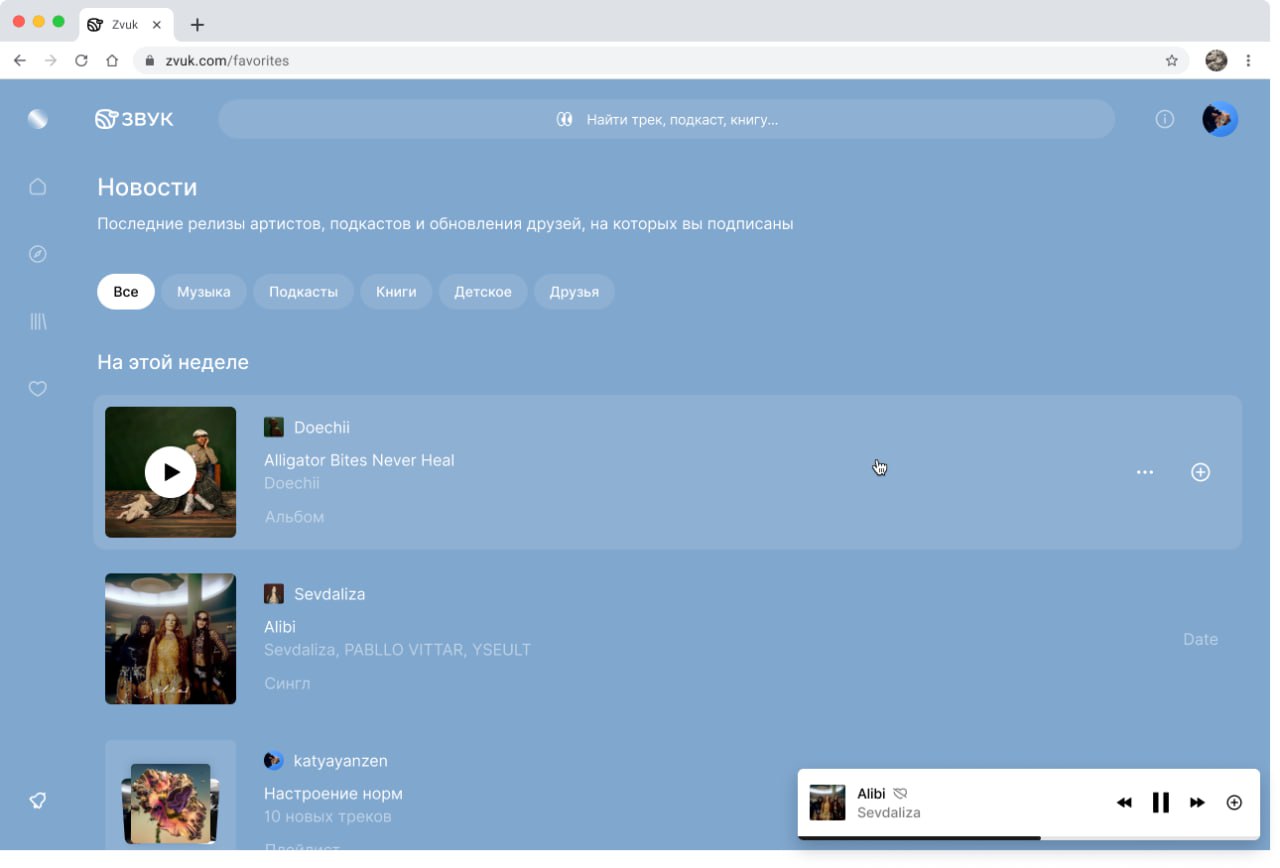Go back in browser history

tap(20, 61)
